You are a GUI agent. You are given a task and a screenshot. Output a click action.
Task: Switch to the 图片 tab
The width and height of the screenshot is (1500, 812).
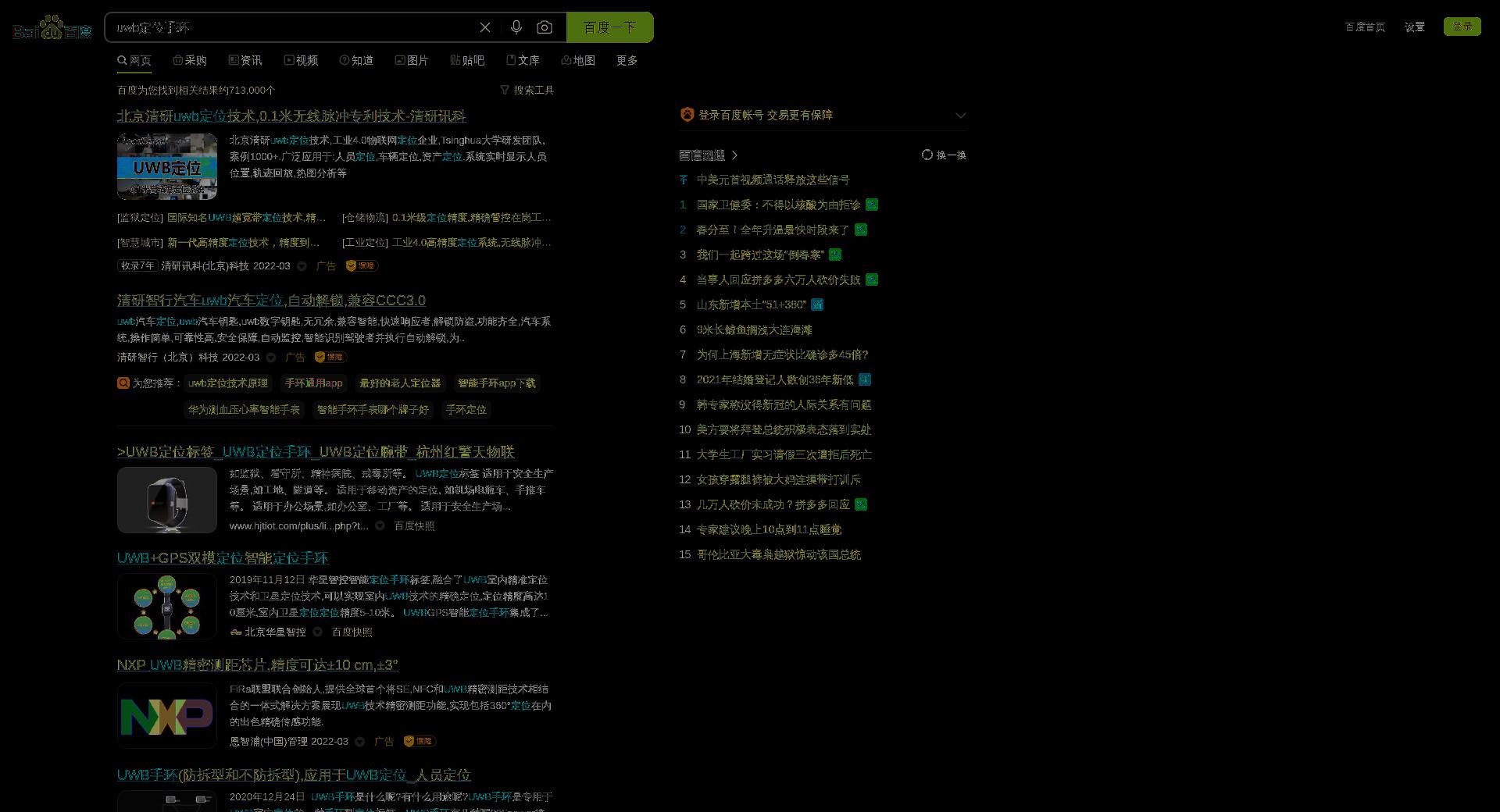point(412,60)
